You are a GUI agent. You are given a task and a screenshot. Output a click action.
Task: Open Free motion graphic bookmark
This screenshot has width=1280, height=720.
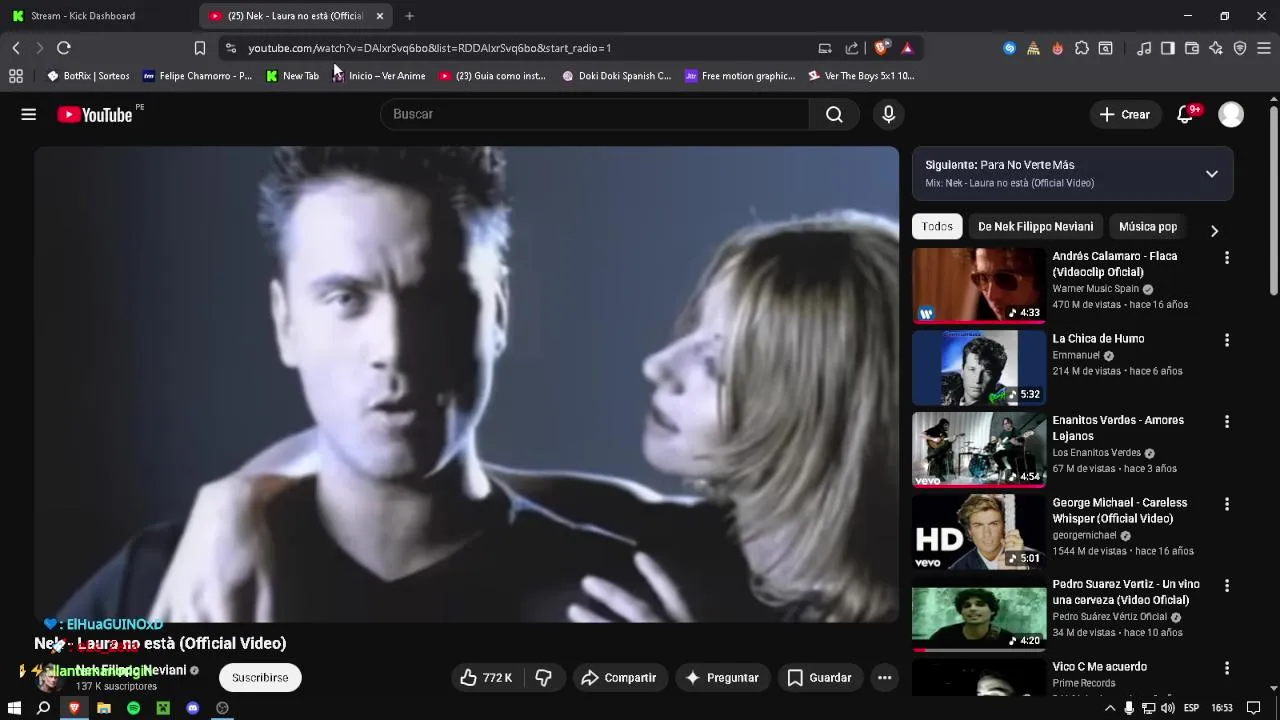pyautogui.click(x=740, y=76)
